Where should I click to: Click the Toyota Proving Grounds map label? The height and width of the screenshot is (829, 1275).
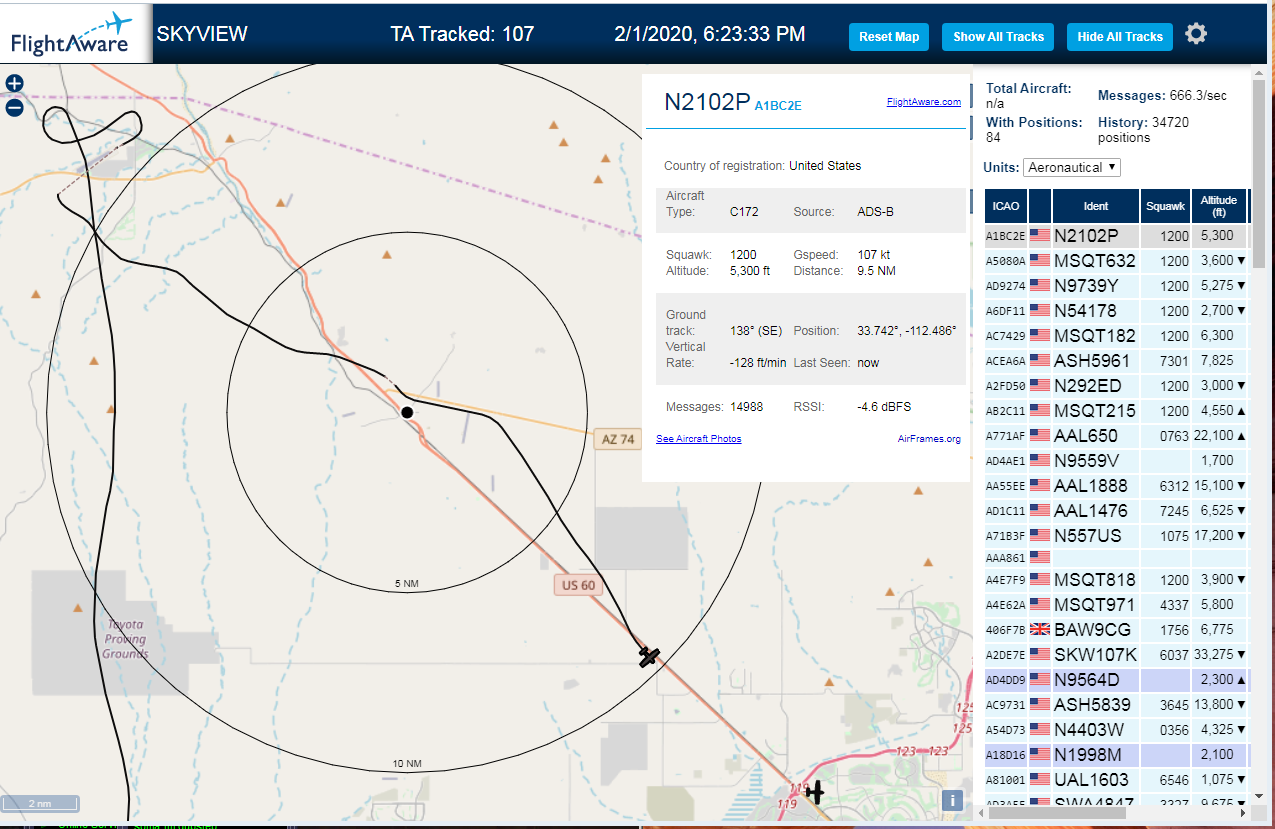tap(125, 639)
